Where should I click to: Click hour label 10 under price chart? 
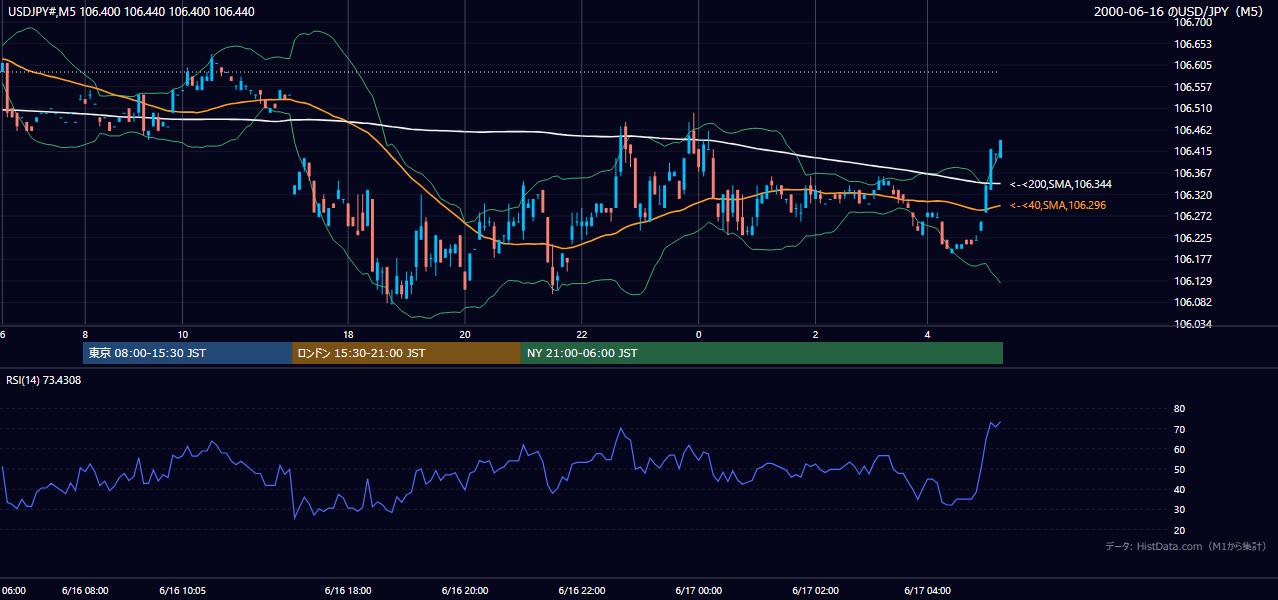pyautogui.click(x=182, y=334)
